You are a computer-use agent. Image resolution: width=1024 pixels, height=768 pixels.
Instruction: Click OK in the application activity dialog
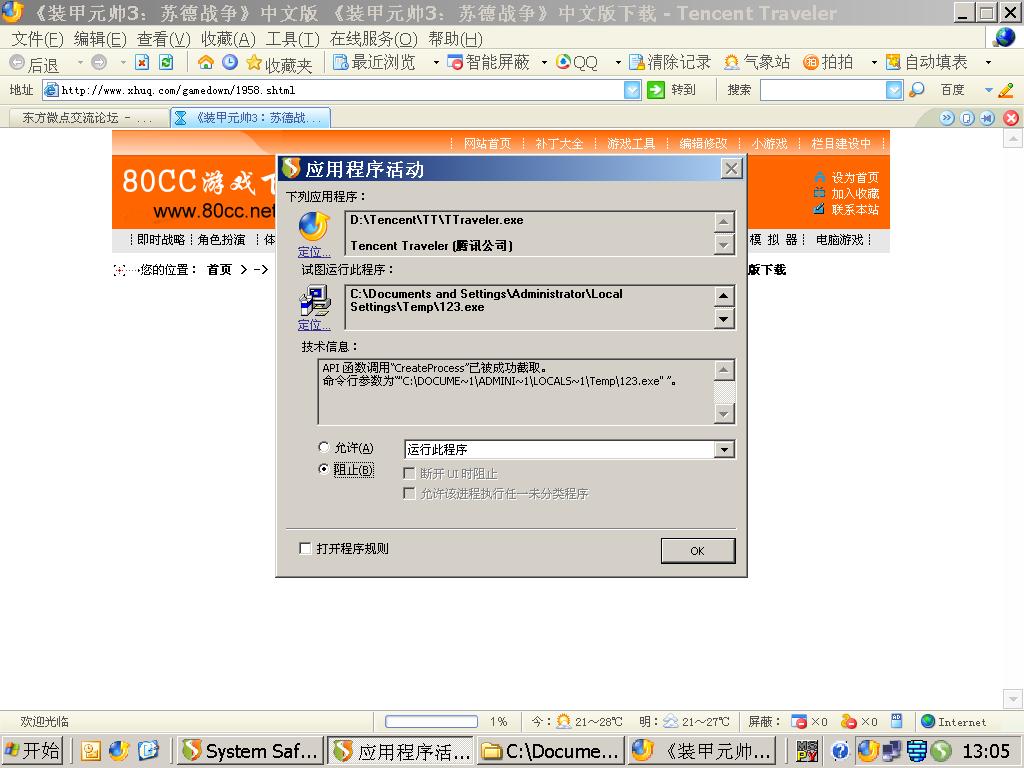[x=697, y=551]
